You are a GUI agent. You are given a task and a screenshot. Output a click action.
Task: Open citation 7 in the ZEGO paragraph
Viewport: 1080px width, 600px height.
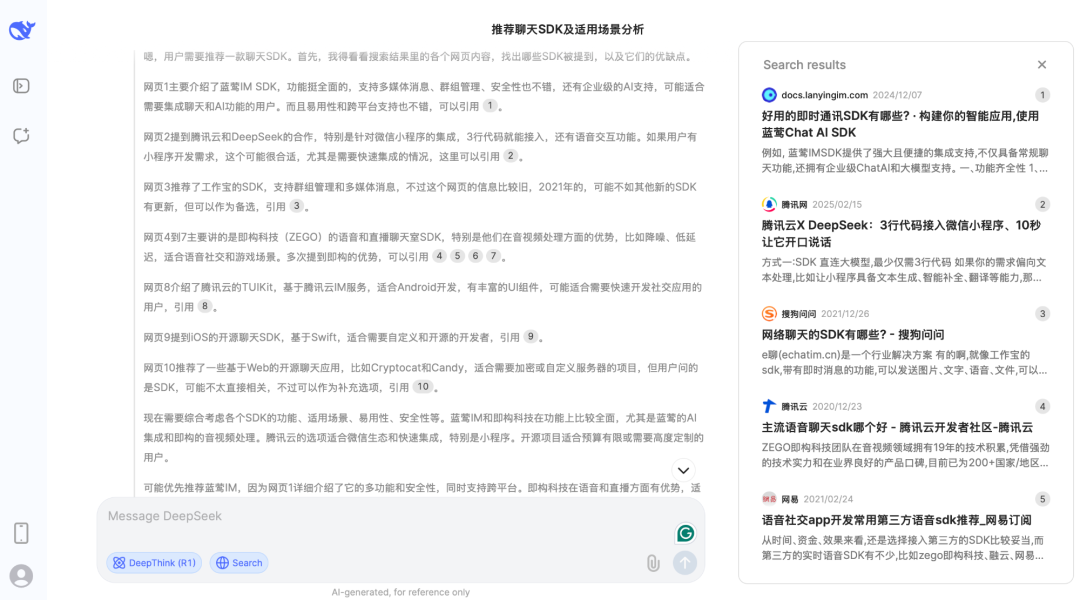(493, 256)
